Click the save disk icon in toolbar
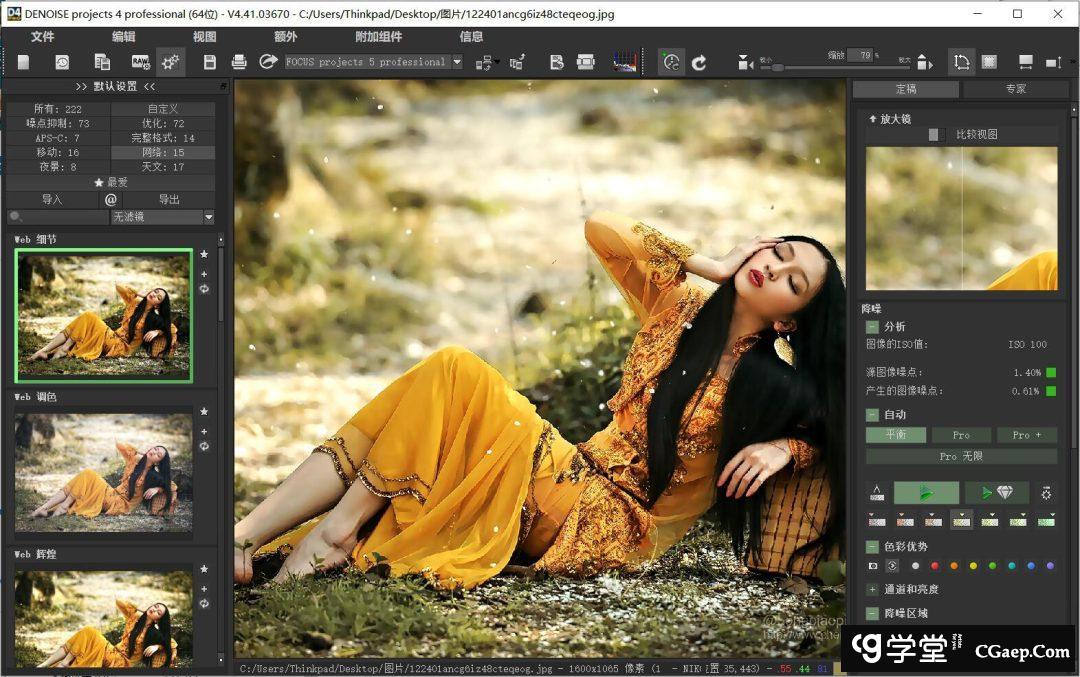 (210, 62)
